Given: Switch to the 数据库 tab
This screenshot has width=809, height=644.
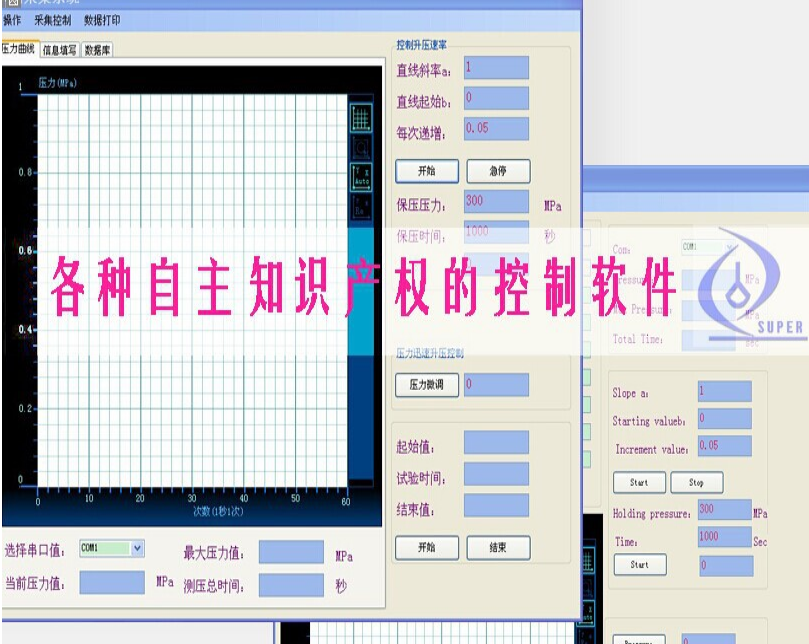Looking at the screenshot, I should click(x=97, y=49).
